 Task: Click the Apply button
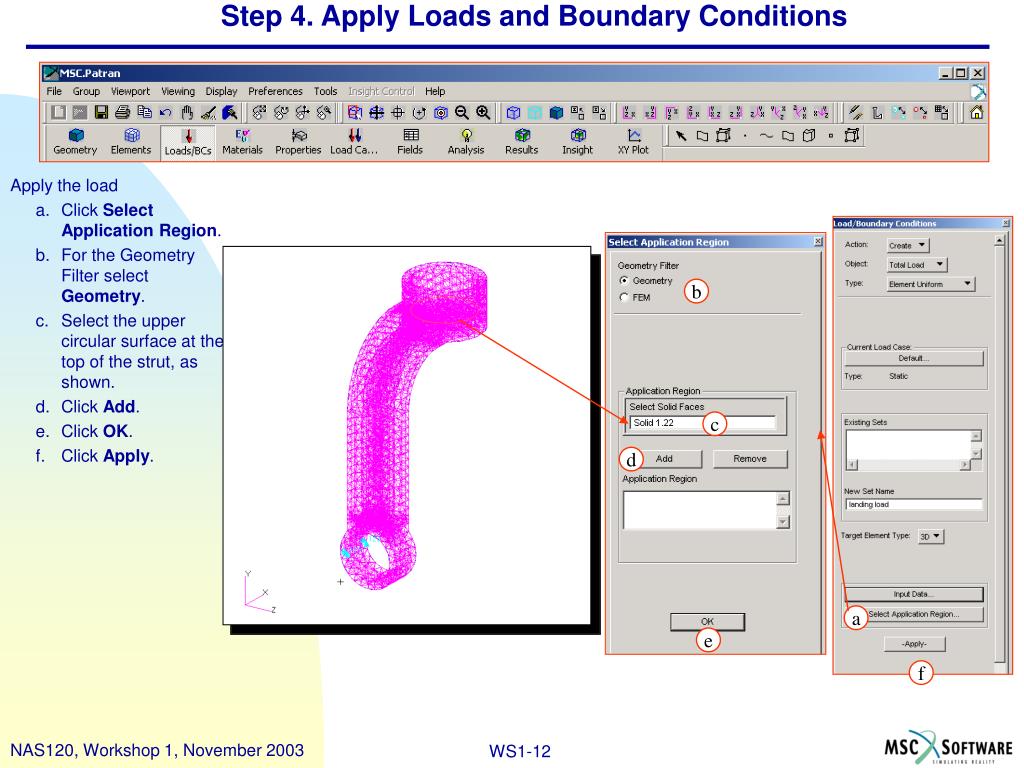[914, 644]
